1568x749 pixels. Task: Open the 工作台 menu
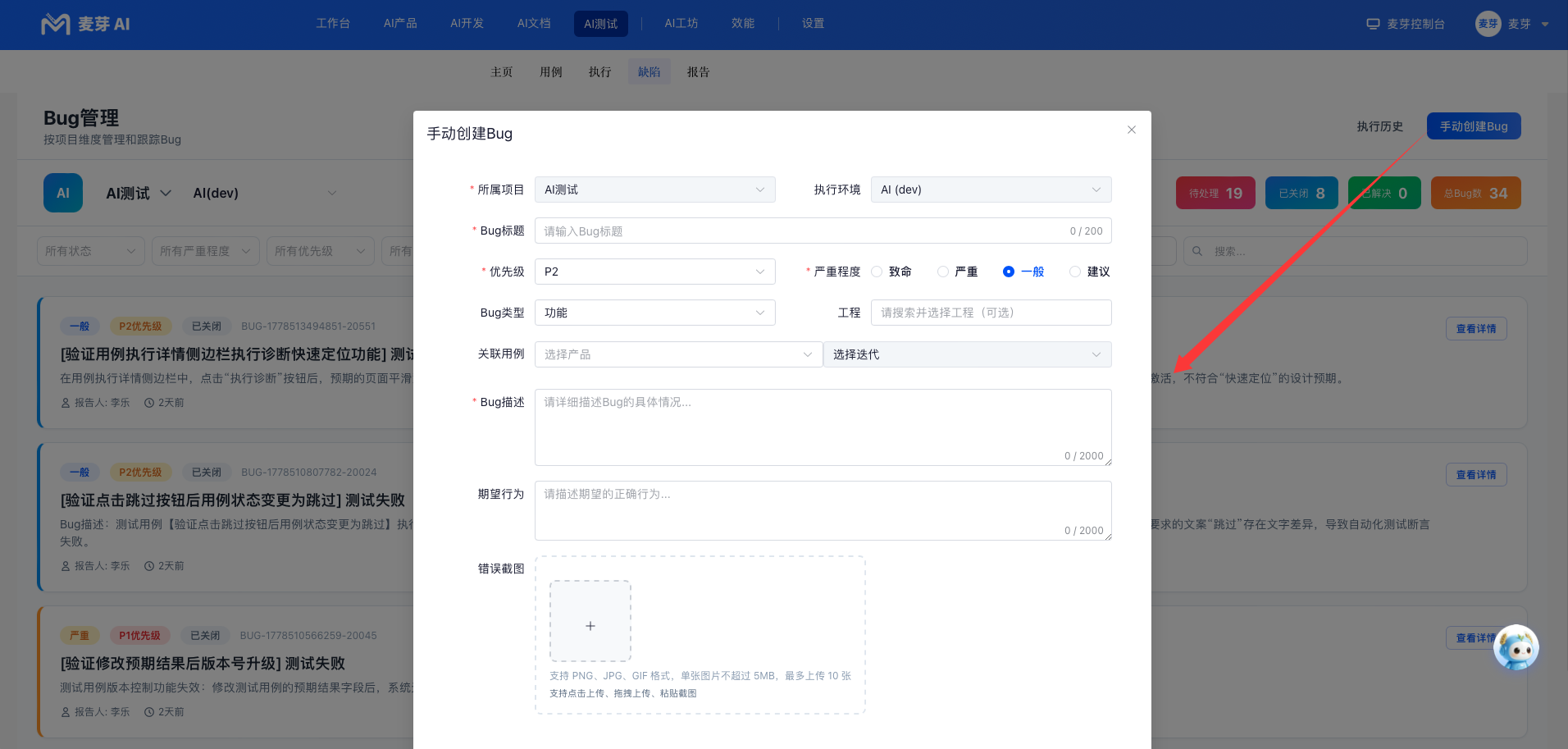pyautogui.click(x=333, y=24)
